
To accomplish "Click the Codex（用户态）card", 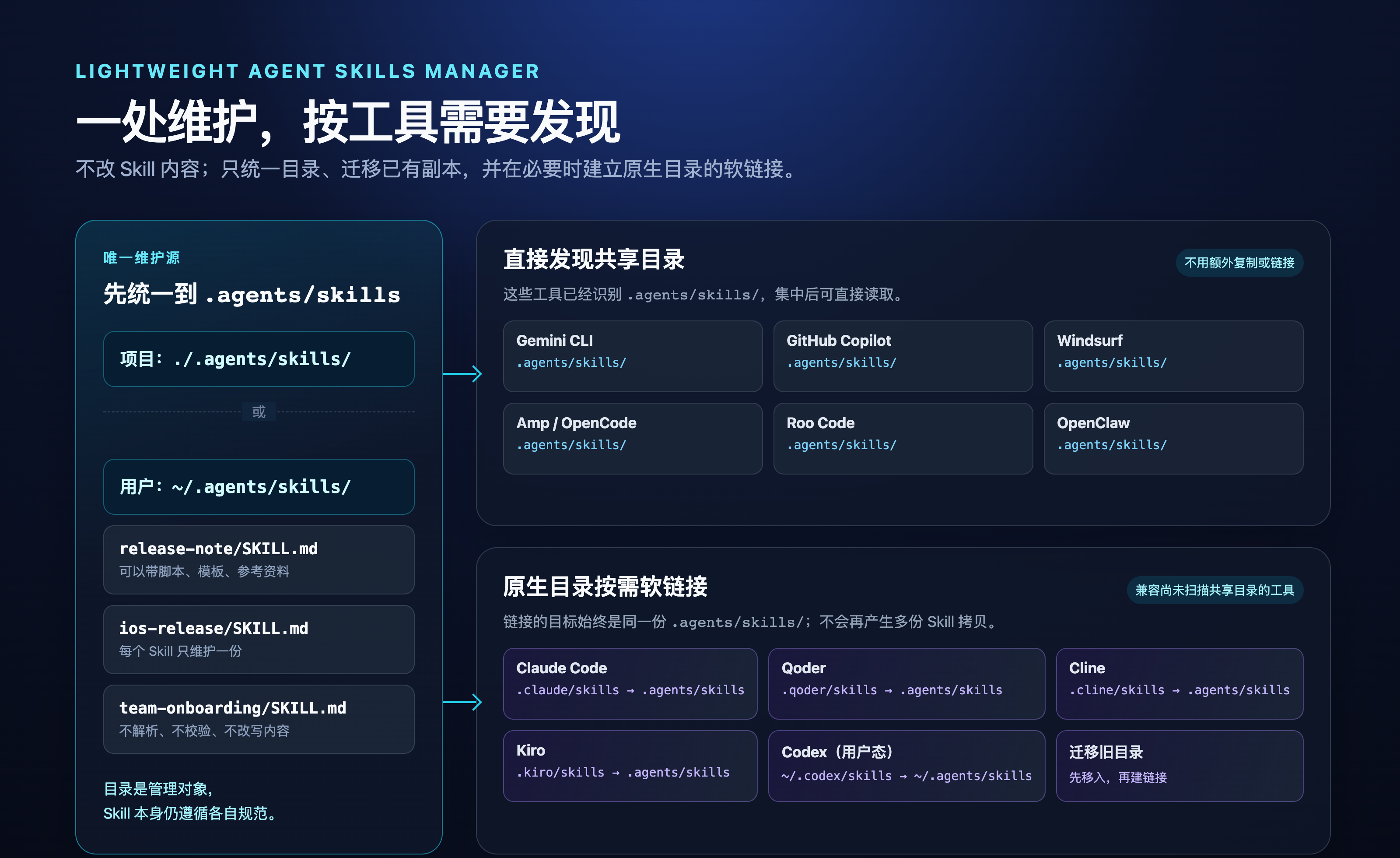I will 906,766.
